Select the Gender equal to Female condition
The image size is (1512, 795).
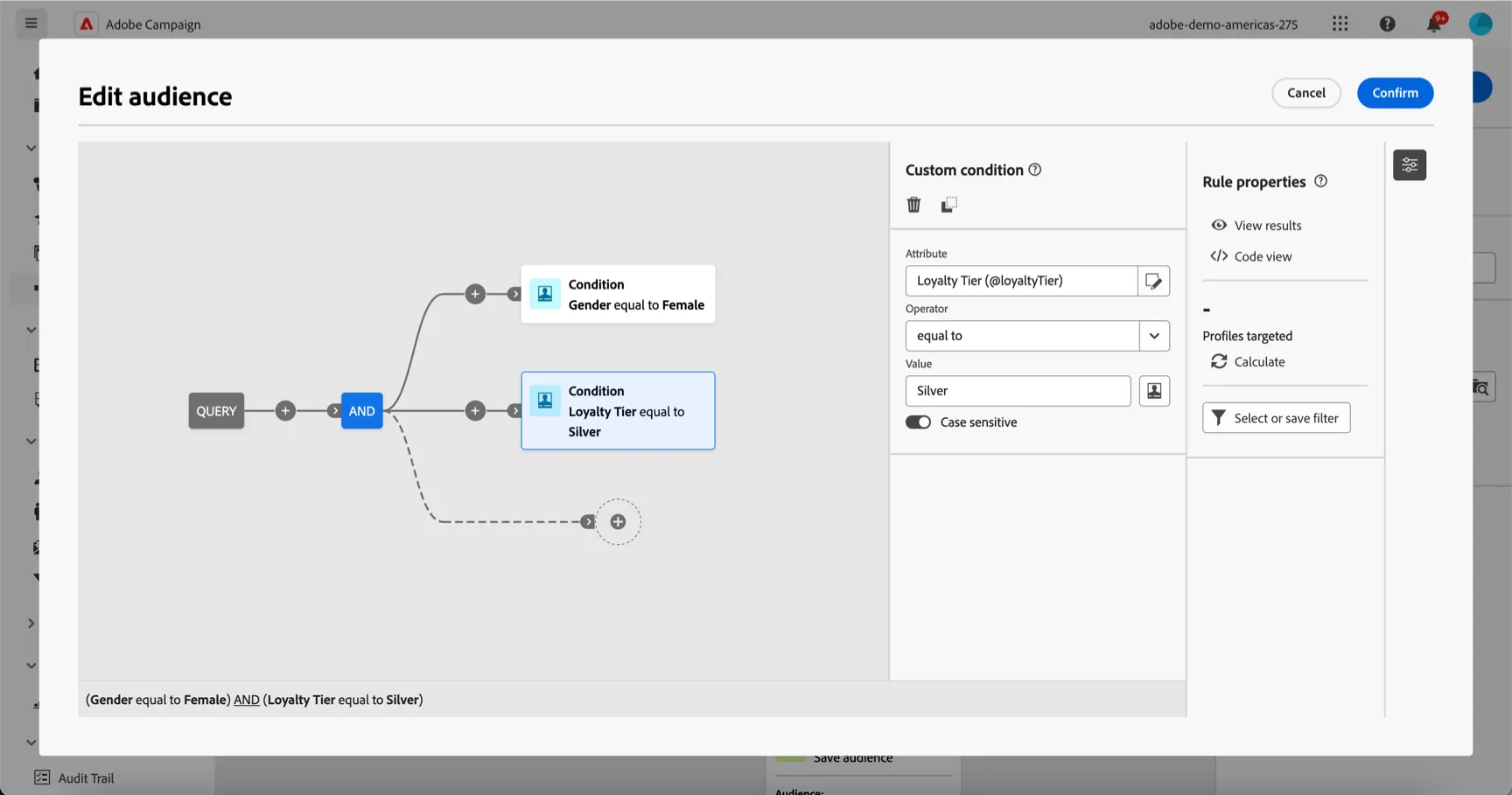(x=618, y=295)
